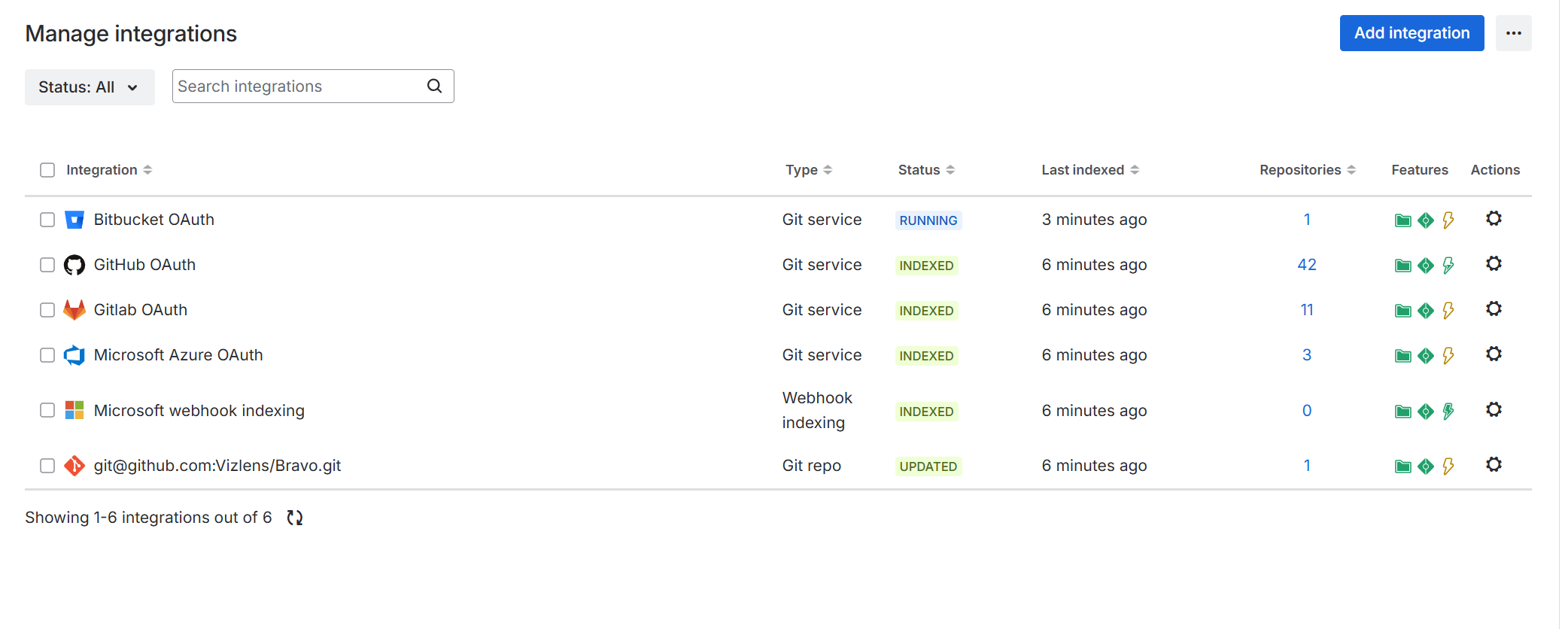1568x629 pixels.
Task: Click the folder feature icon for Gitlab OAuth
Action: click(x=1402, y=311)
